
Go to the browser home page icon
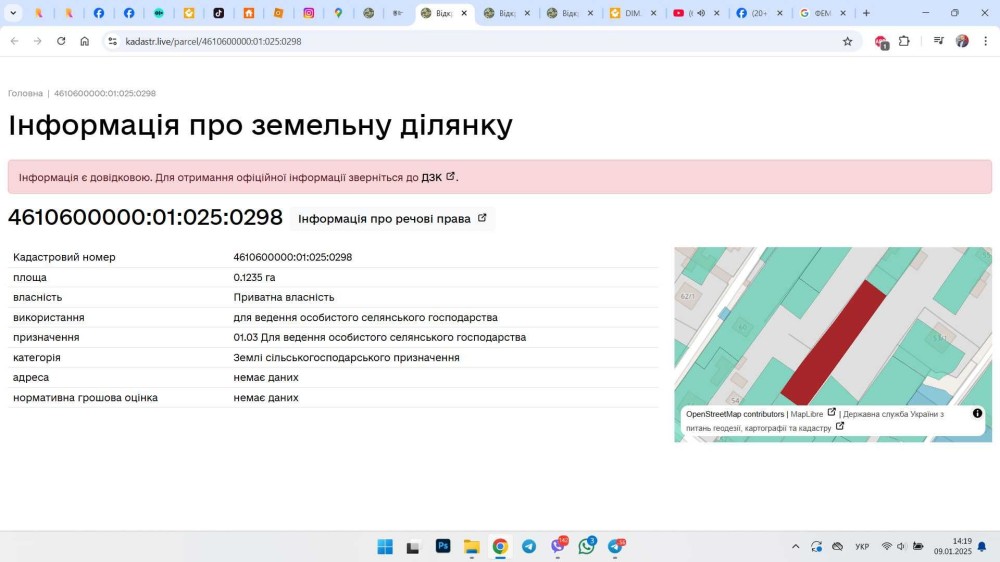[x=85, y=41]
